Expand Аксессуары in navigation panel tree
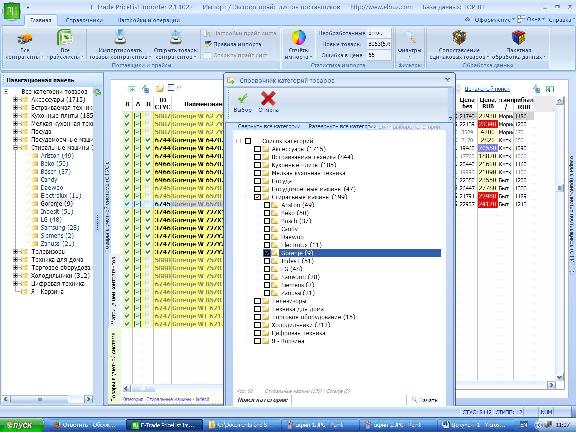This screenshot has width=576, height=432. [x=15, y=100]
